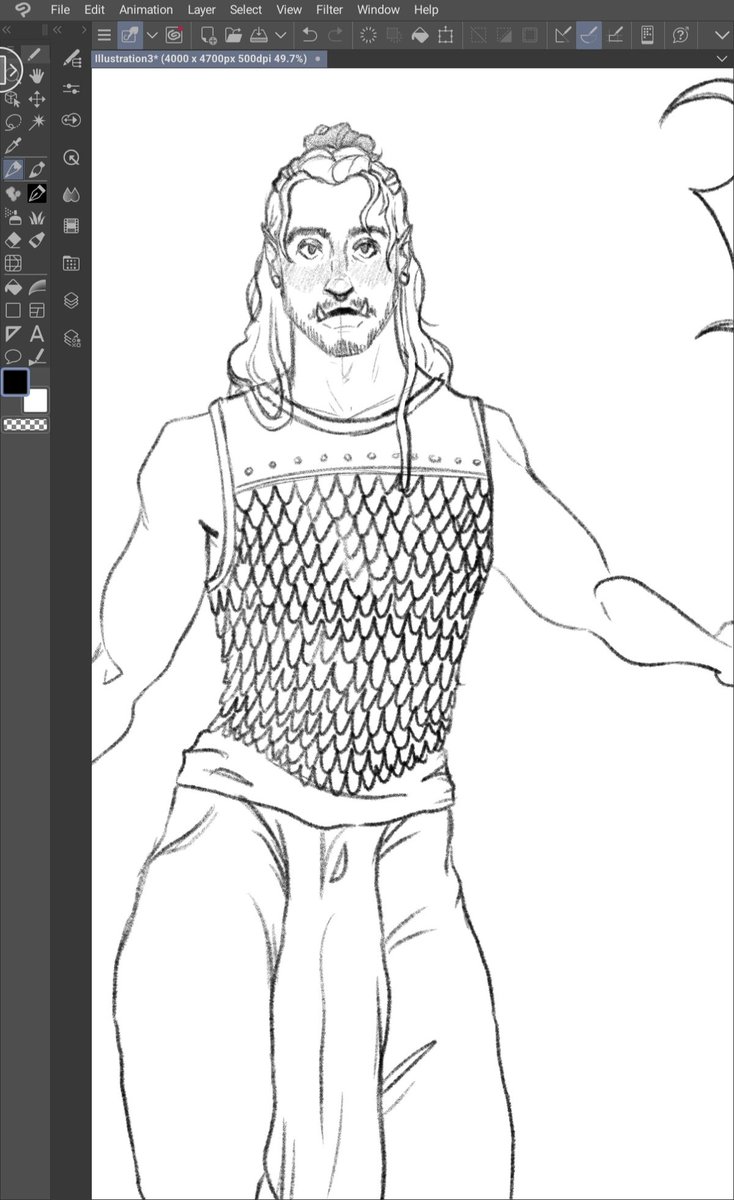Image resolution: width=734 pixels, height=1200 pixels.
Task: Select the Liquify mesh tool
Action: (13, 264)
